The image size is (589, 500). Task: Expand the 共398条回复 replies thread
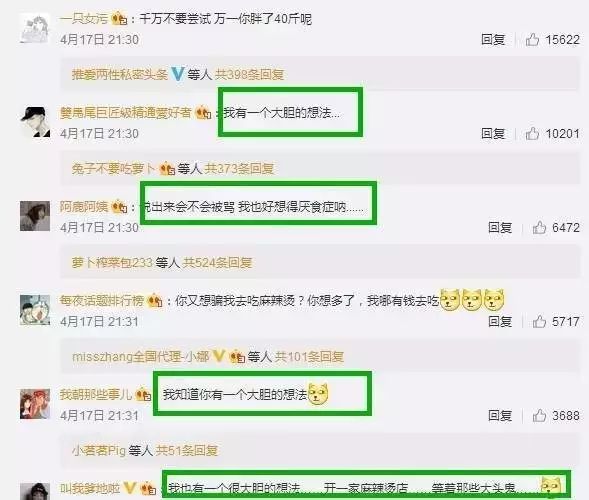tap(249, 74)
